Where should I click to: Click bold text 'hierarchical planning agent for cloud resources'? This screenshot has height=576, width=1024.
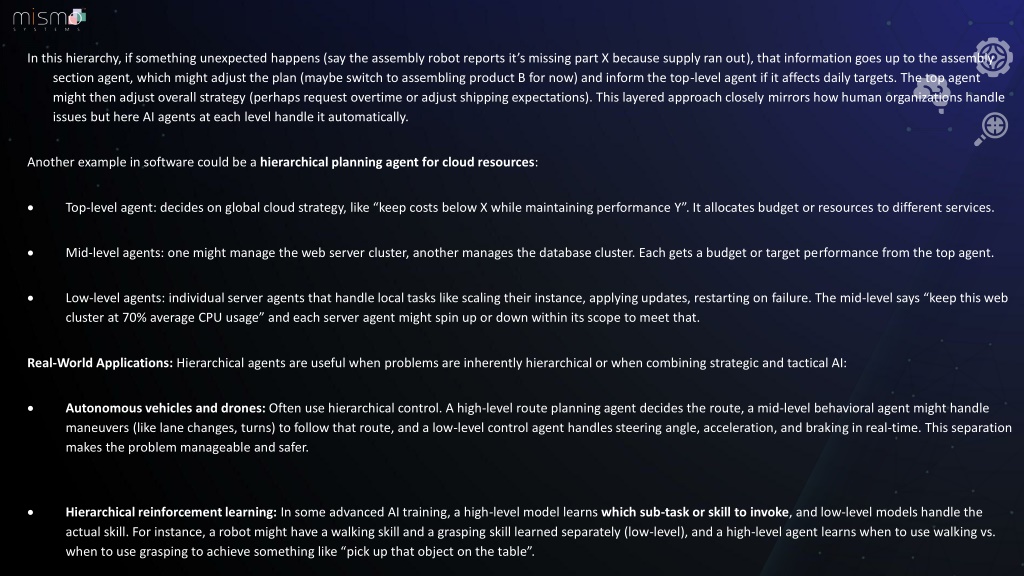click(397, 162)
